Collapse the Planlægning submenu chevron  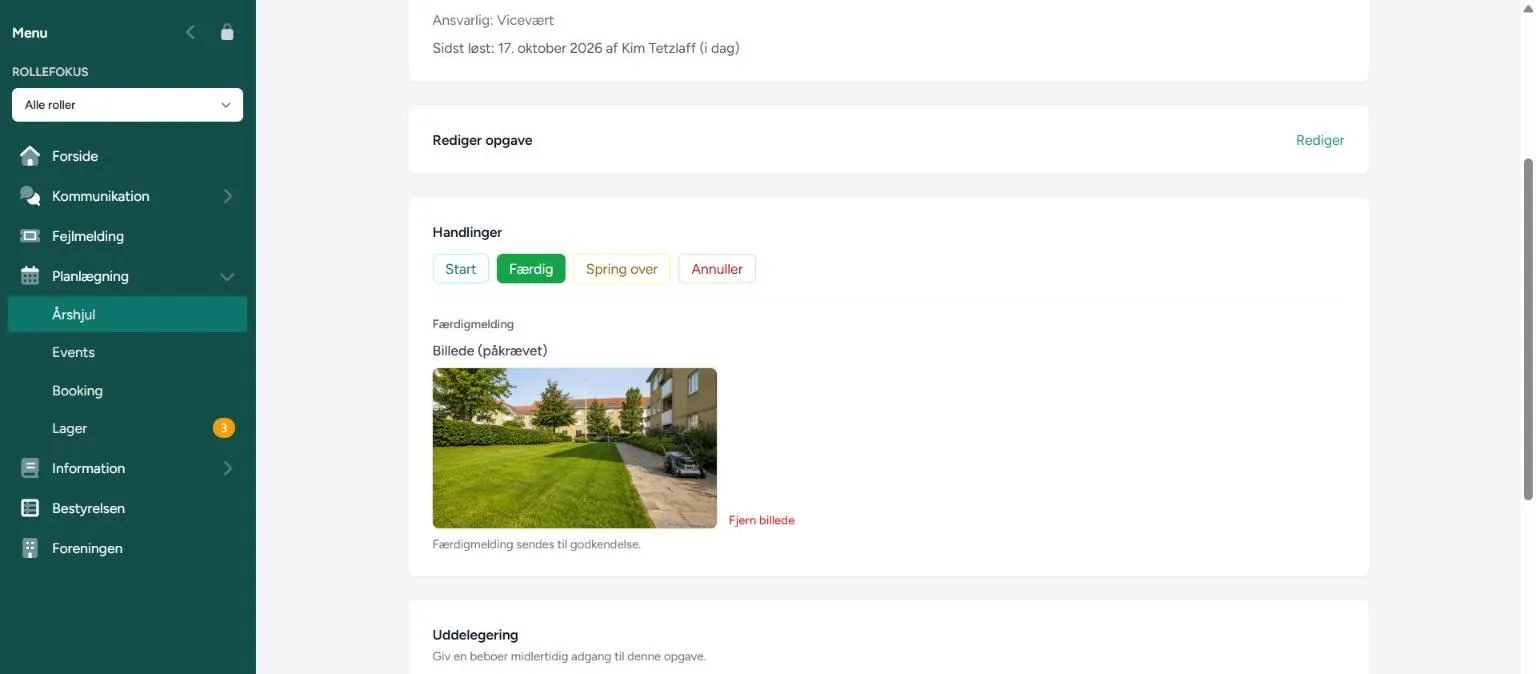(227, 276)
